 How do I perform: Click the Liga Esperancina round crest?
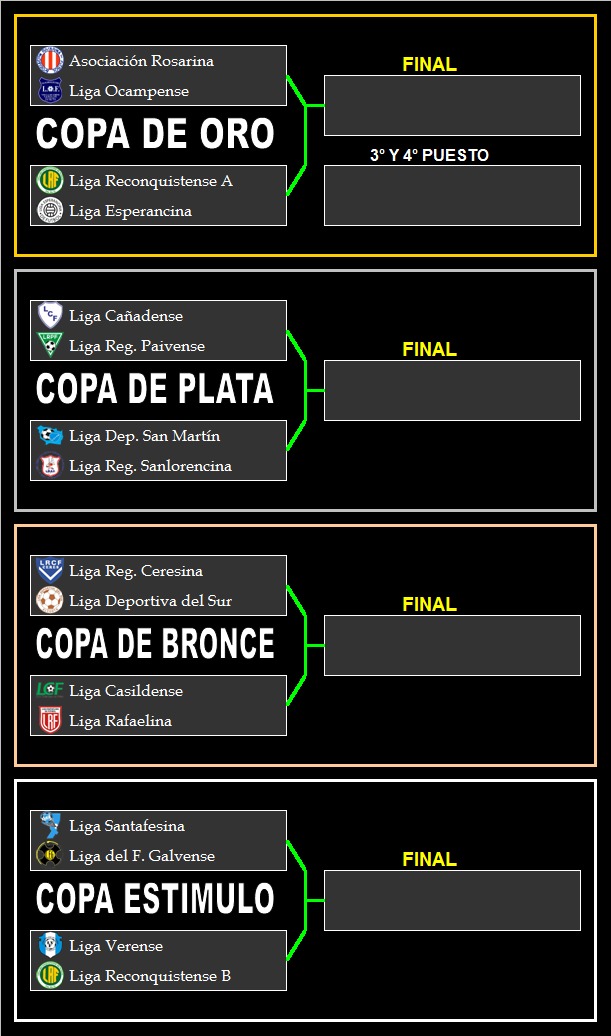click(x=50, y=211)
